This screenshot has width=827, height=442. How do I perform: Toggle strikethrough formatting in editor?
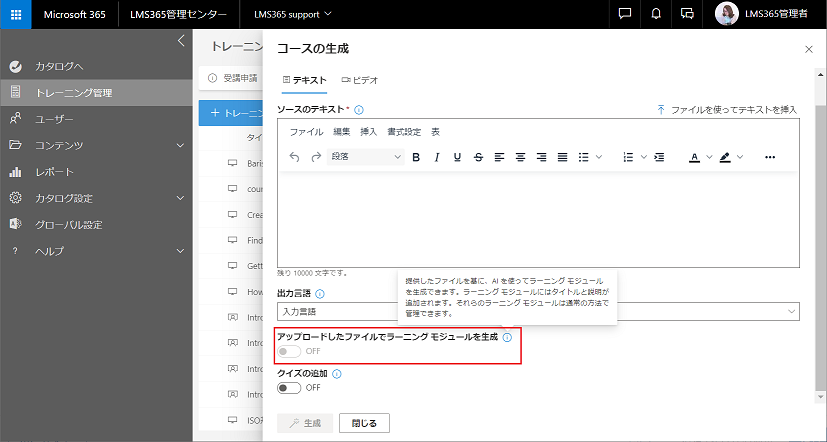[x=478, y=157]
